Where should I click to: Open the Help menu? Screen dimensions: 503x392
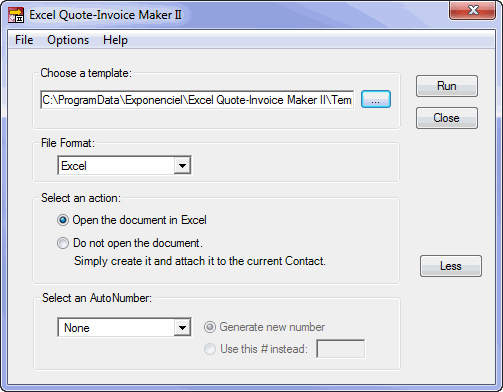(x=115, y=40)
